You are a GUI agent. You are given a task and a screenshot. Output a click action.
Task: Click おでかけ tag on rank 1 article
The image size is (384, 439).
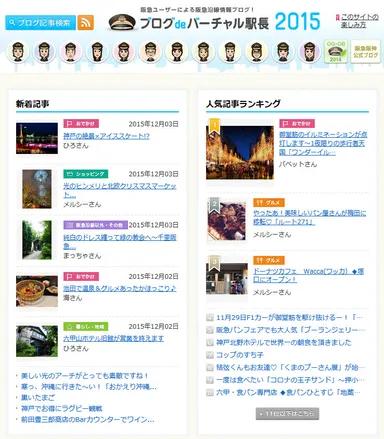click(297, 124)
